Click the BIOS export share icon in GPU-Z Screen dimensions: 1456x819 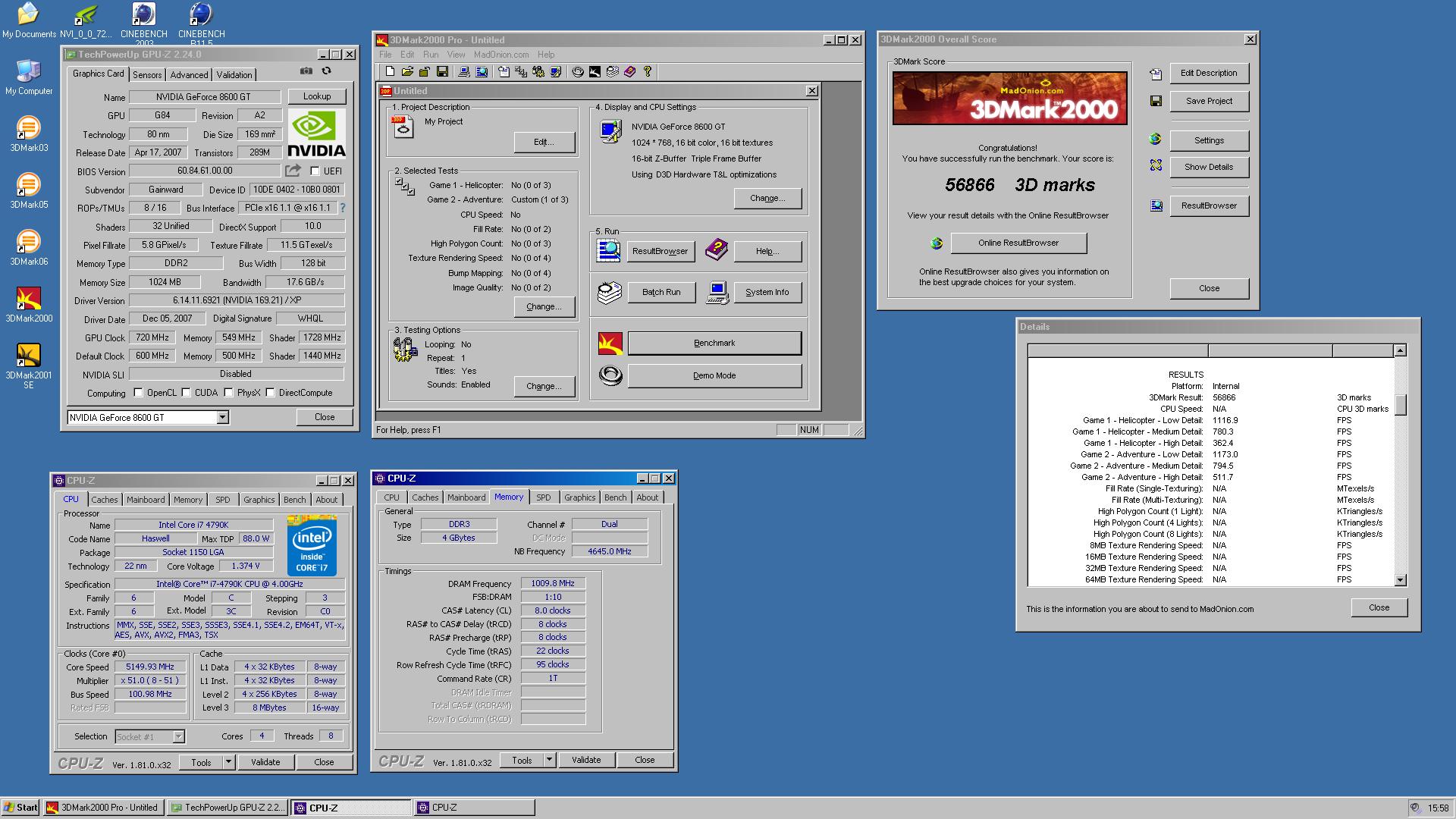[293, 171]
